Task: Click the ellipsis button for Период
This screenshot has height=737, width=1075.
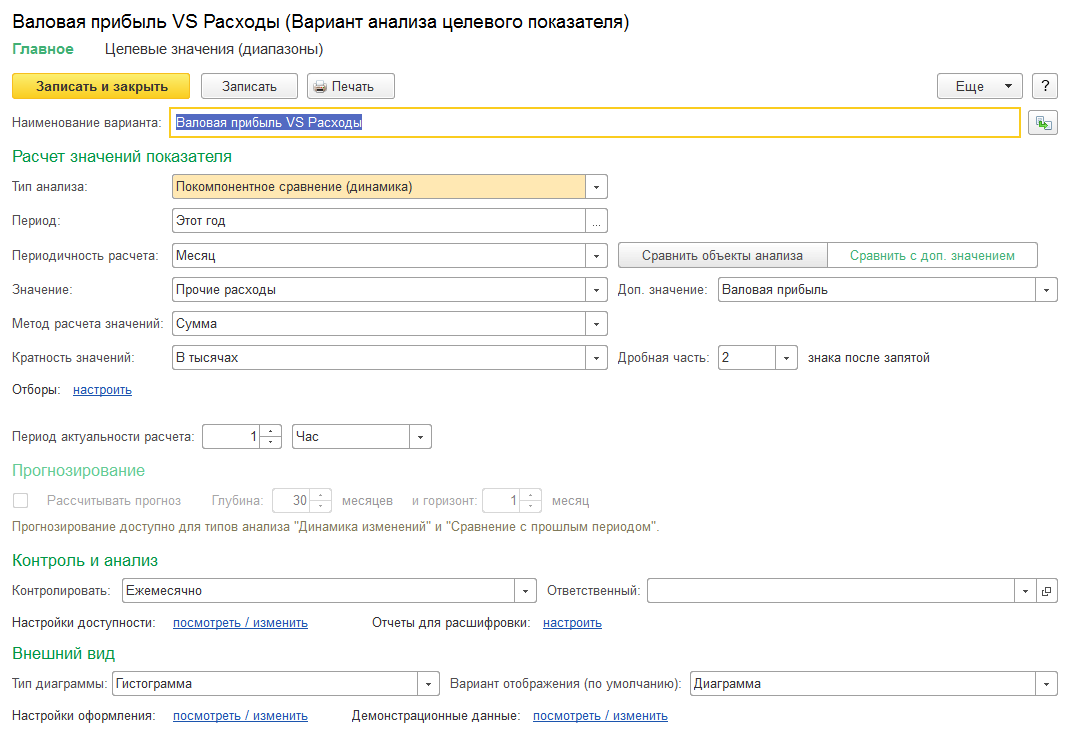Action: [x=596, y=221]
